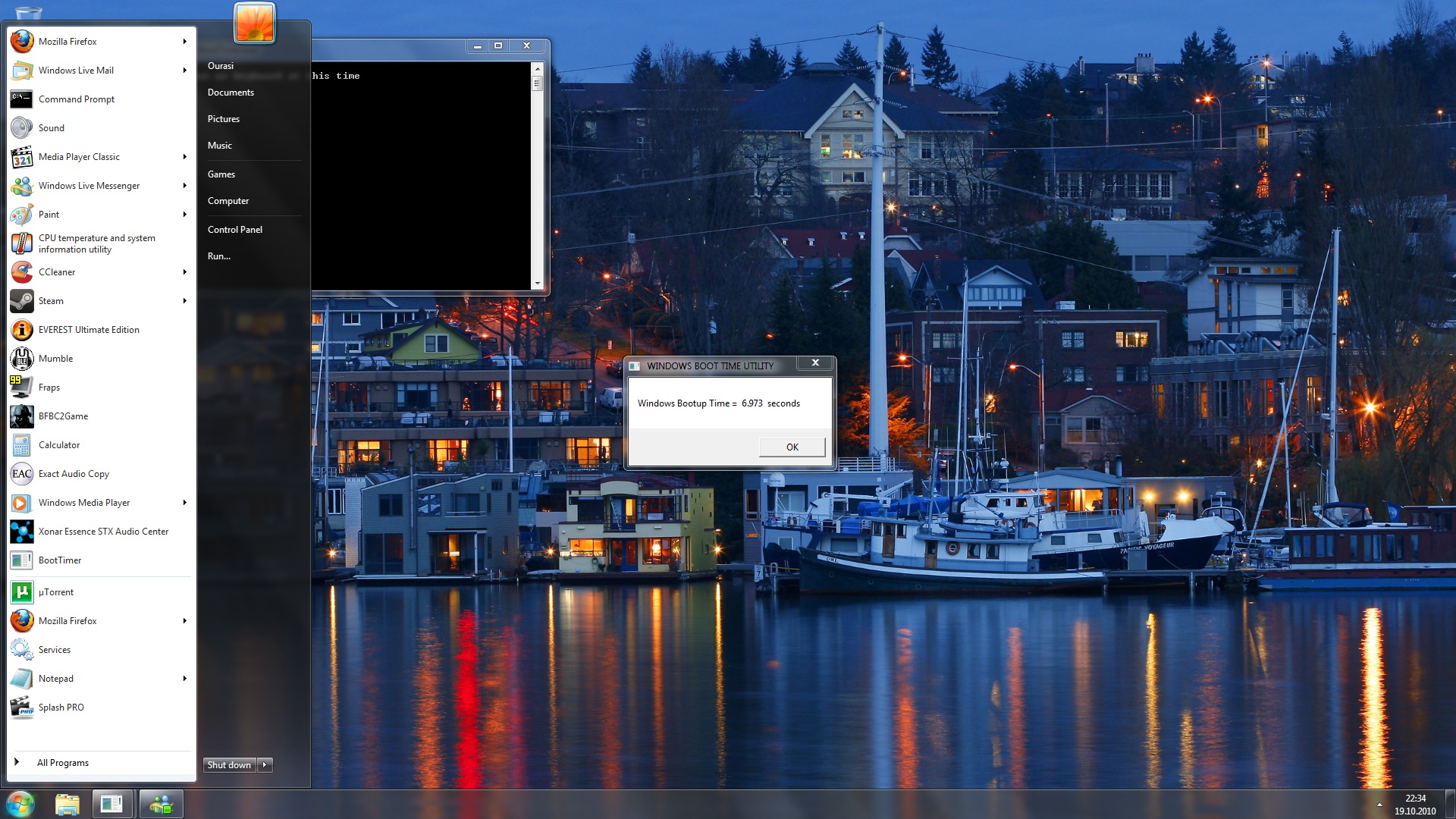Viewport: 1456px width, 819px height.
Task: Open Mozilla Firefox icon at top of Start menu
Action: click(22, 42)
